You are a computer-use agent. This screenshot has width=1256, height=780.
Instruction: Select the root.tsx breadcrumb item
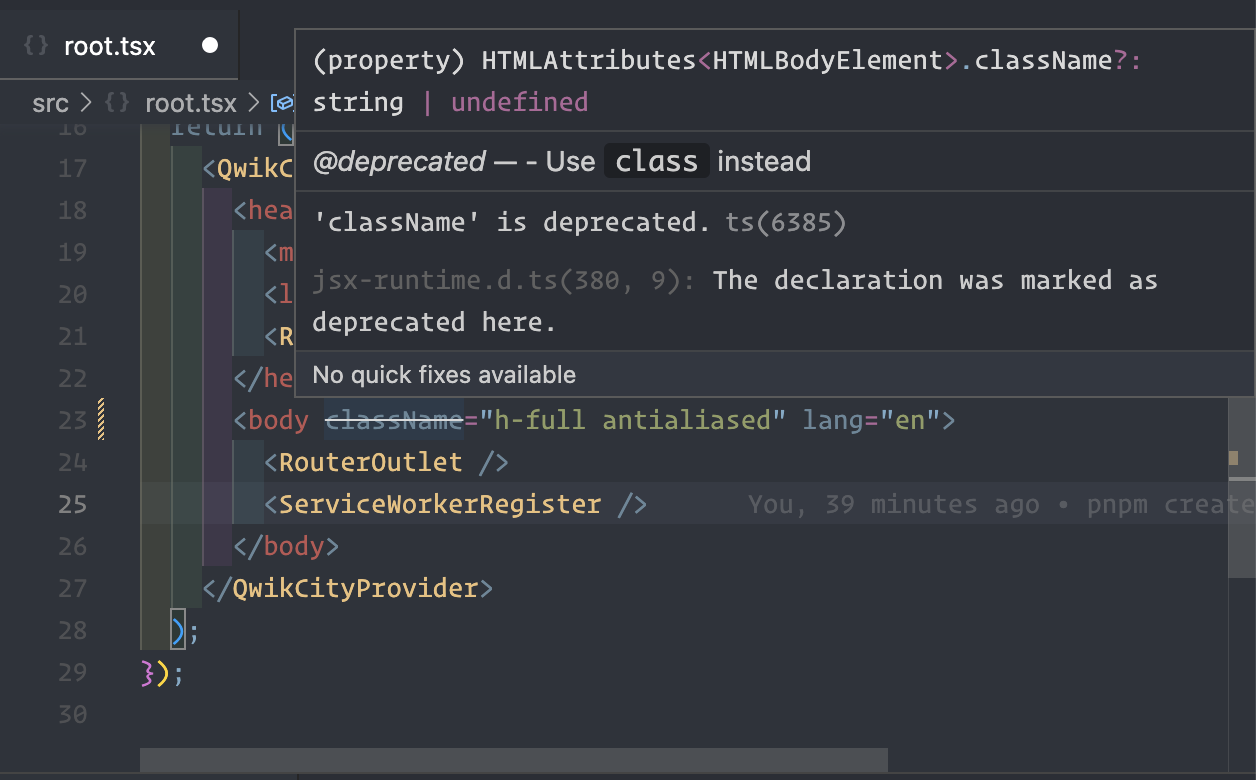coord(190,103)
